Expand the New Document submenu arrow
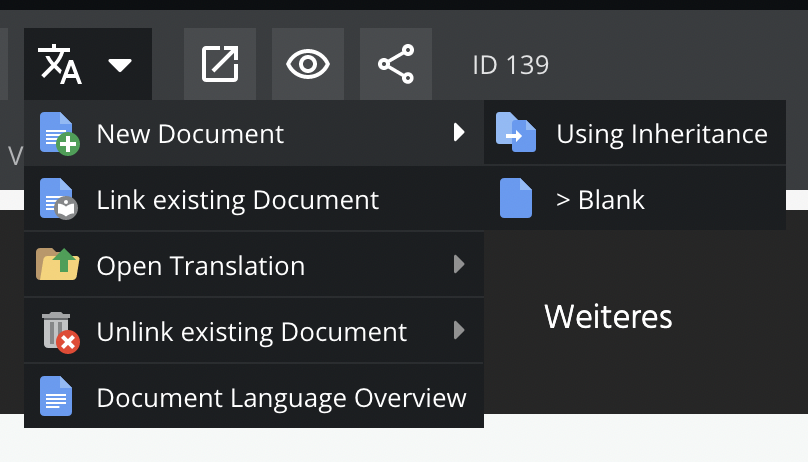808x462 pixels. coord(459,132)
